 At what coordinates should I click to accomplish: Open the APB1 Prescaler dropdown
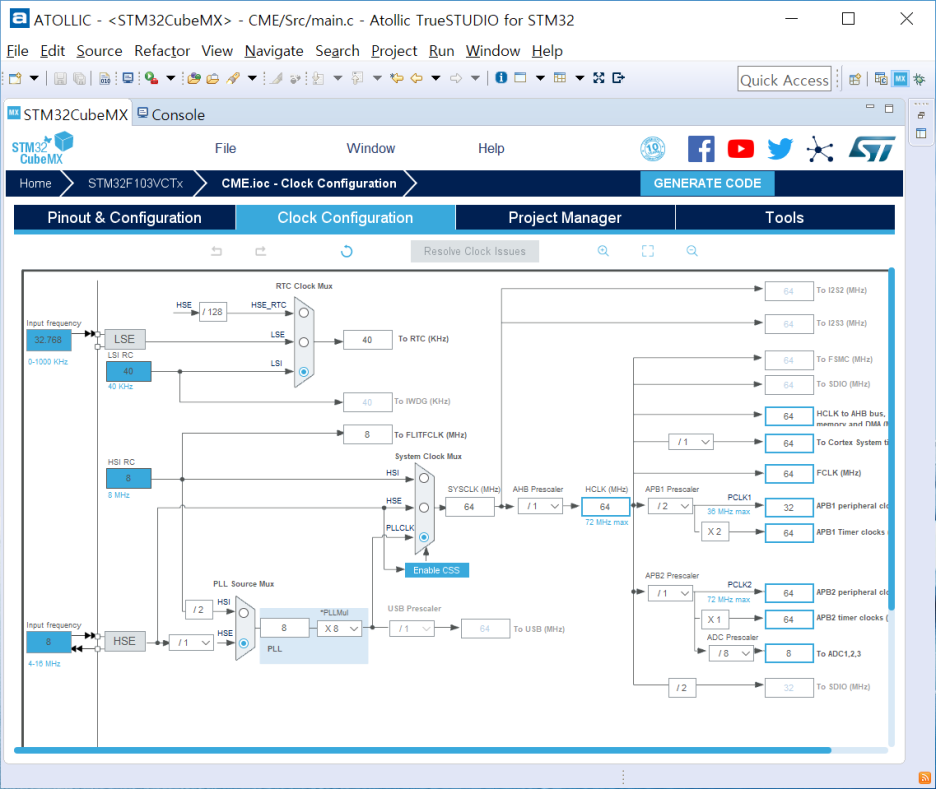[670, 506]
